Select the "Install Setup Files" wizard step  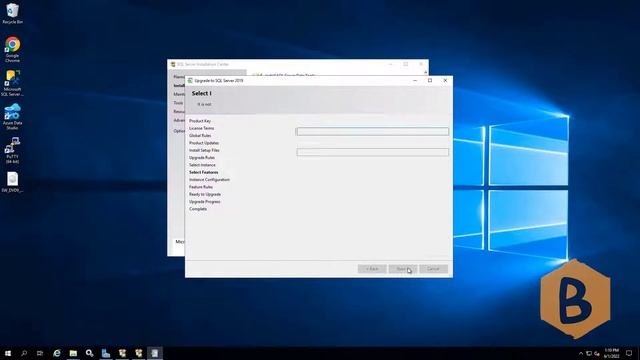pos(204,150)
